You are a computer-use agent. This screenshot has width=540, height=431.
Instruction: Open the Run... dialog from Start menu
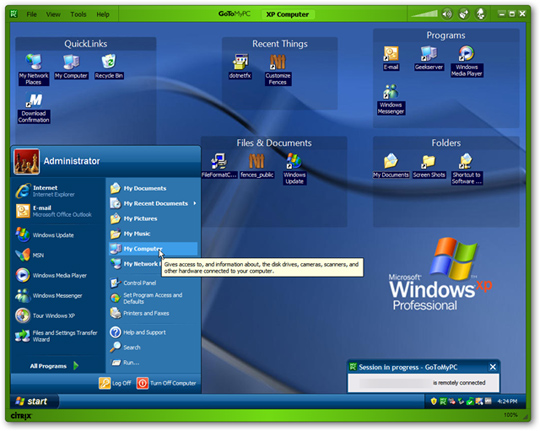pyautogui.click(x=153, y=362)
